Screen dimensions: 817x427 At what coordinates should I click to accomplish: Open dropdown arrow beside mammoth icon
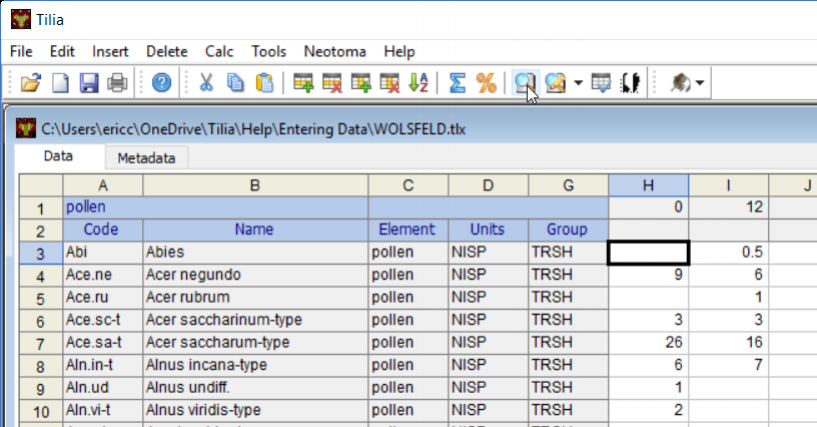pos(700,83)
